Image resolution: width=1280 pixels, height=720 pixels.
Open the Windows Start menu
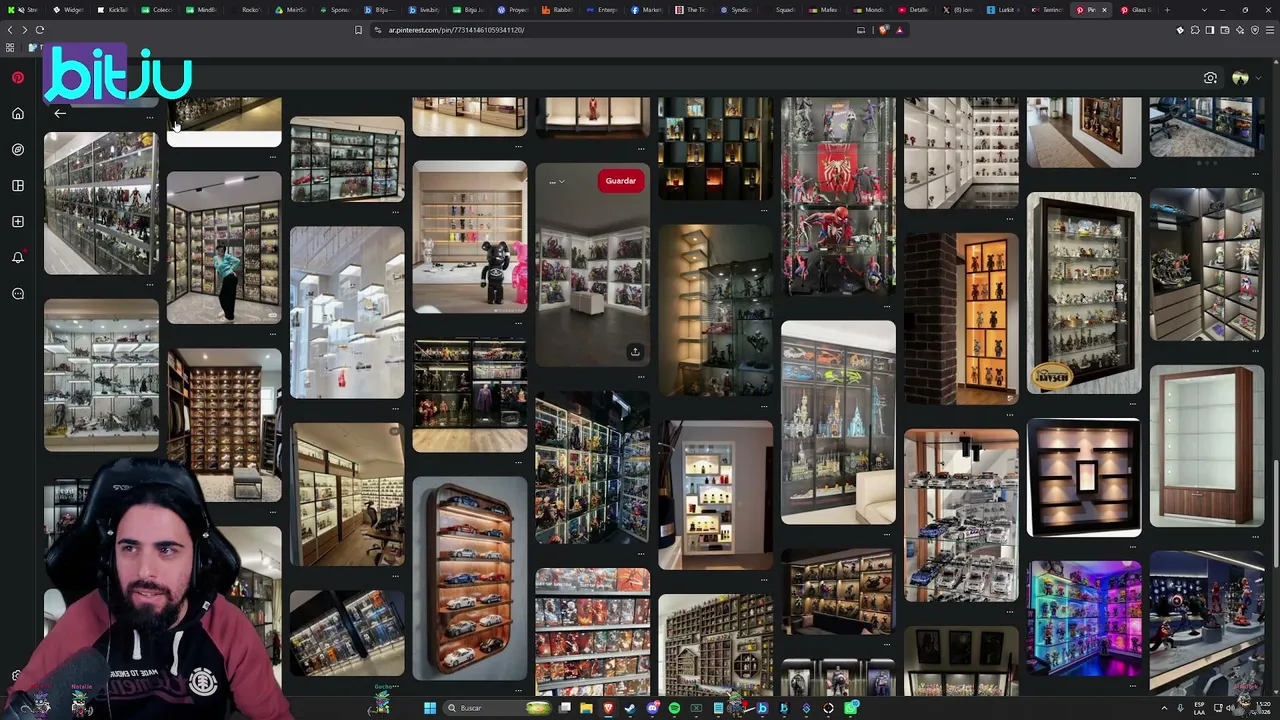coord(430,708)
